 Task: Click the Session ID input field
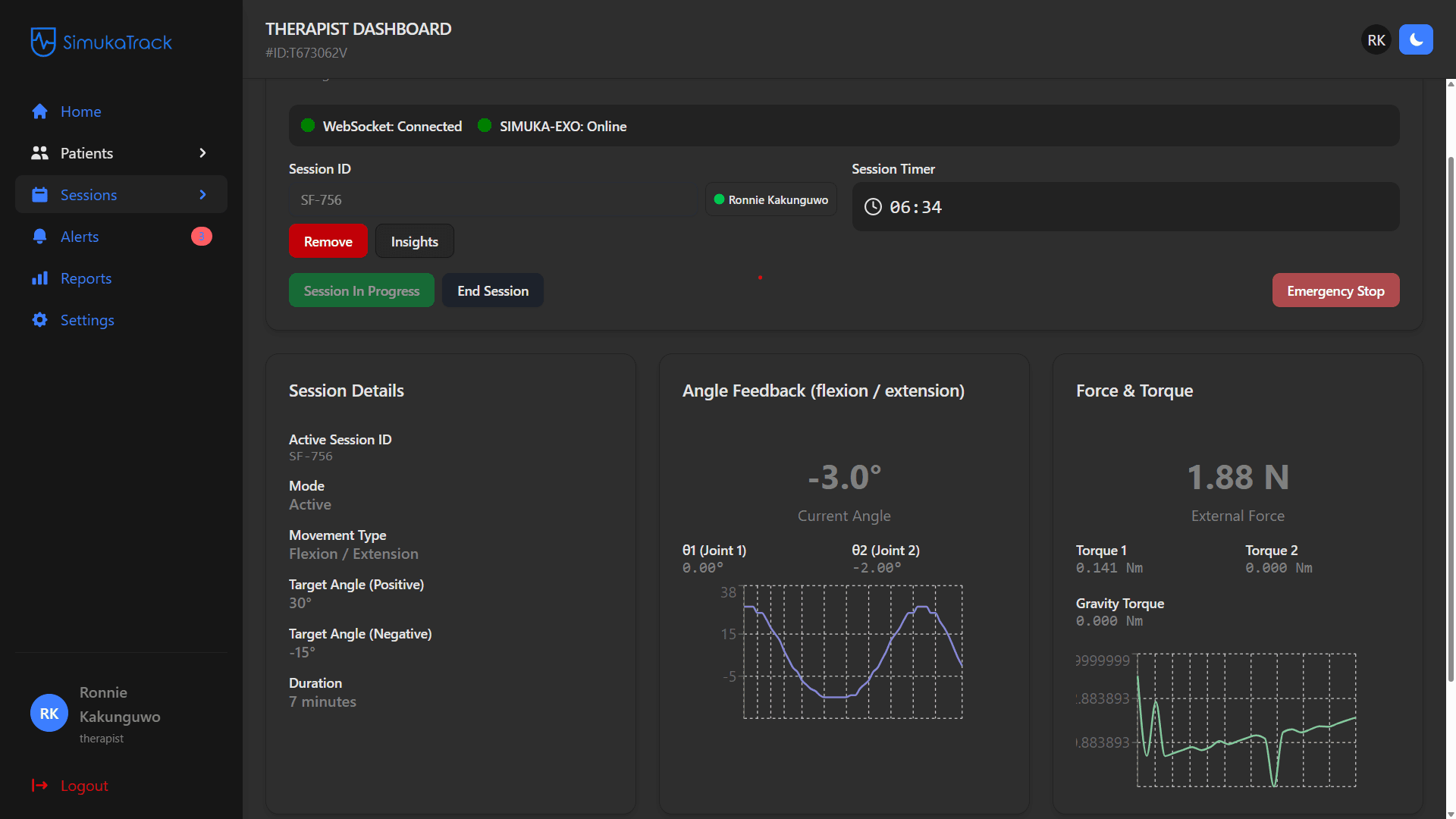click(x=491, y=200)
